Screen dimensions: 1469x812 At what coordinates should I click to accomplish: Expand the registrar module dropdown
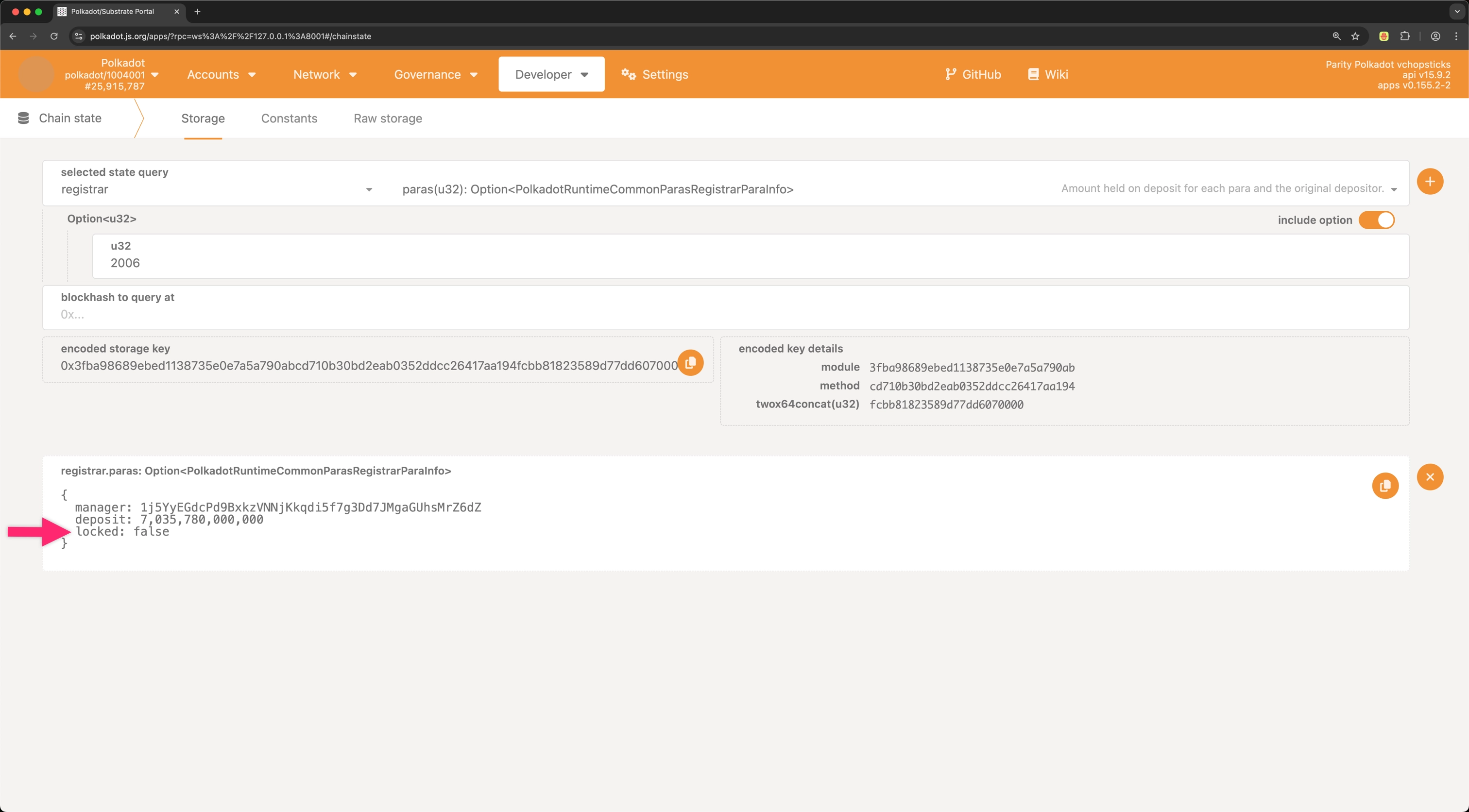tap(368, 189)
